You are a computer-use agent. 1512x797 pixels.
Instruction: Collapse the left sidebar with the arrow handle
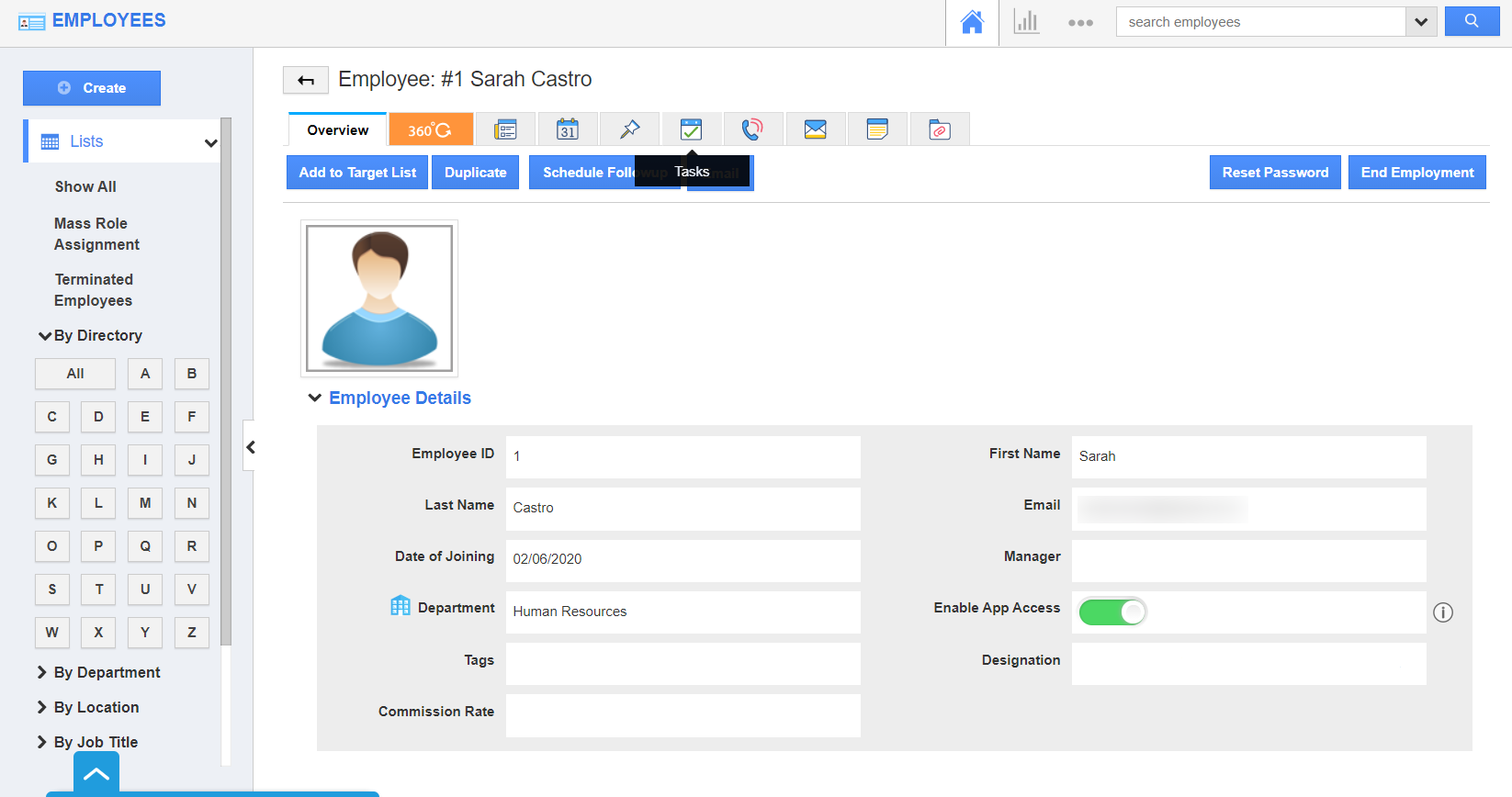249,447
